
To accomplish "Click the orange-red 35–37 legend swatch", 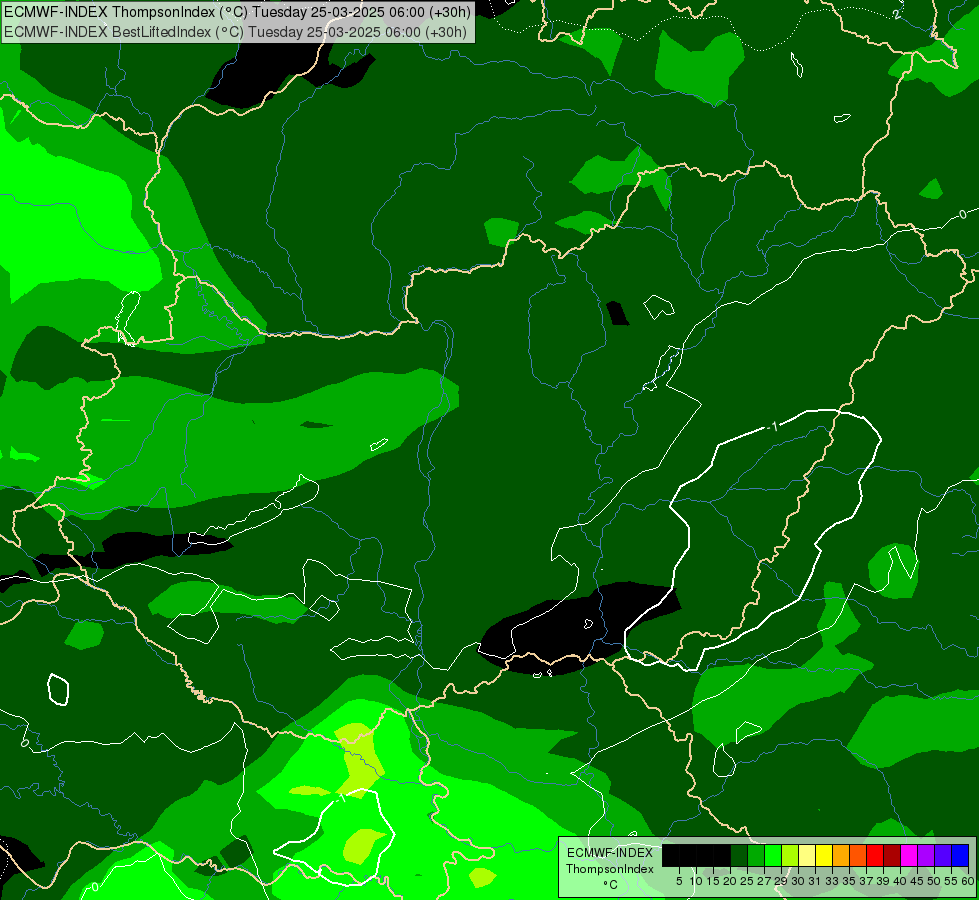I will point(858,856).
